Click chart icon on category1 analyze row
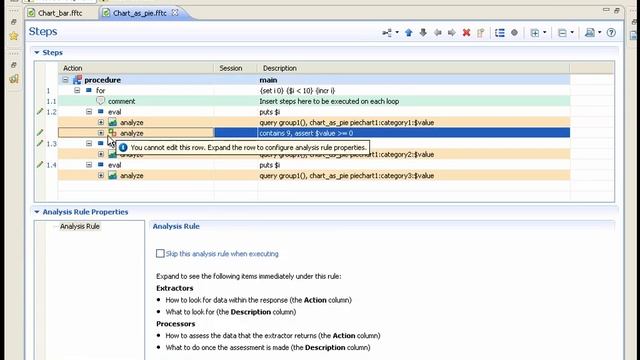Image resolution: width=640 pixels, height=360 pixels. click(113, 122)
